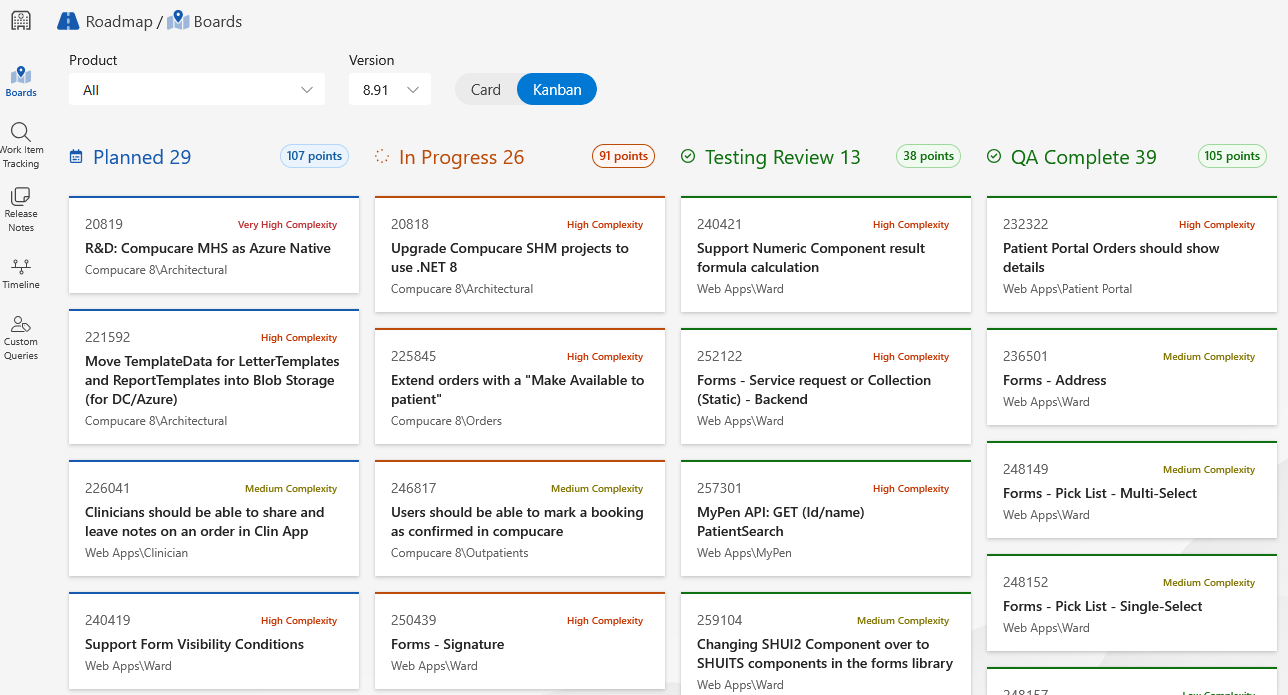Open Custom Queries
This screenshot has height=695, width=1288.
20,330
